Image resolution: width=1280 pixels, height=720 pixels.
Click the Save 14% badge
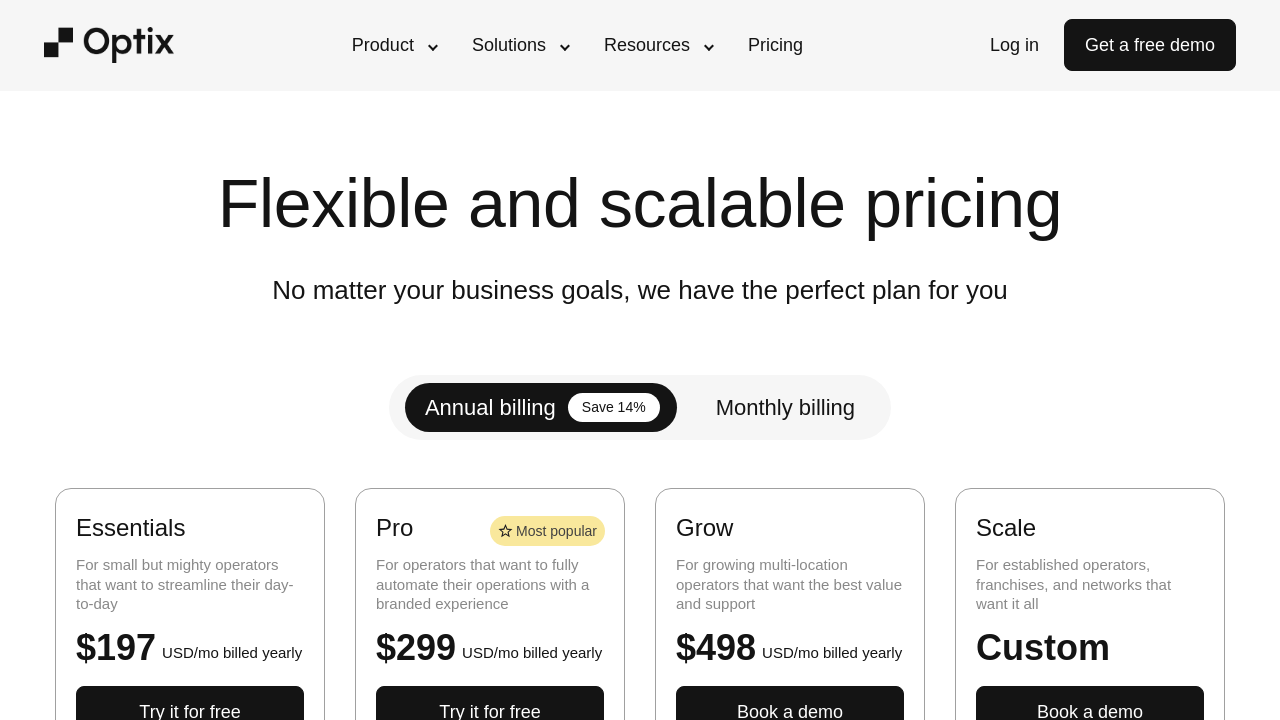tap(614, 408)
